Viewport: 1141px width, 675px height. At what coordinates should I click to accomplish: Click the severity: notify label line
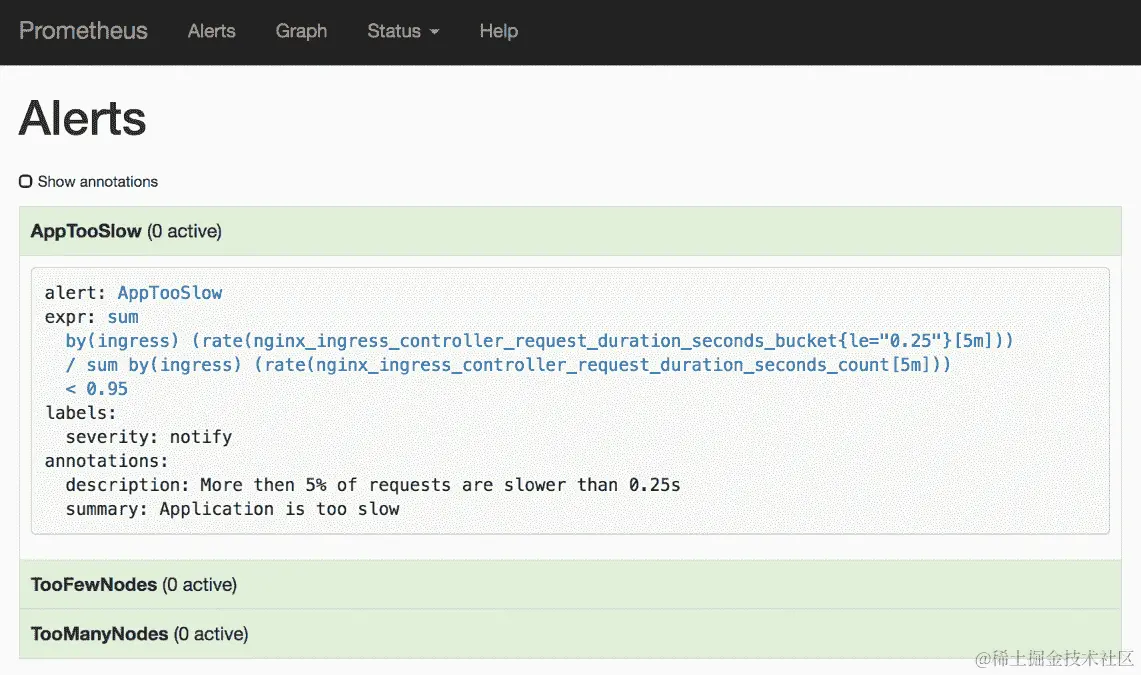click(x=148, y=437)
